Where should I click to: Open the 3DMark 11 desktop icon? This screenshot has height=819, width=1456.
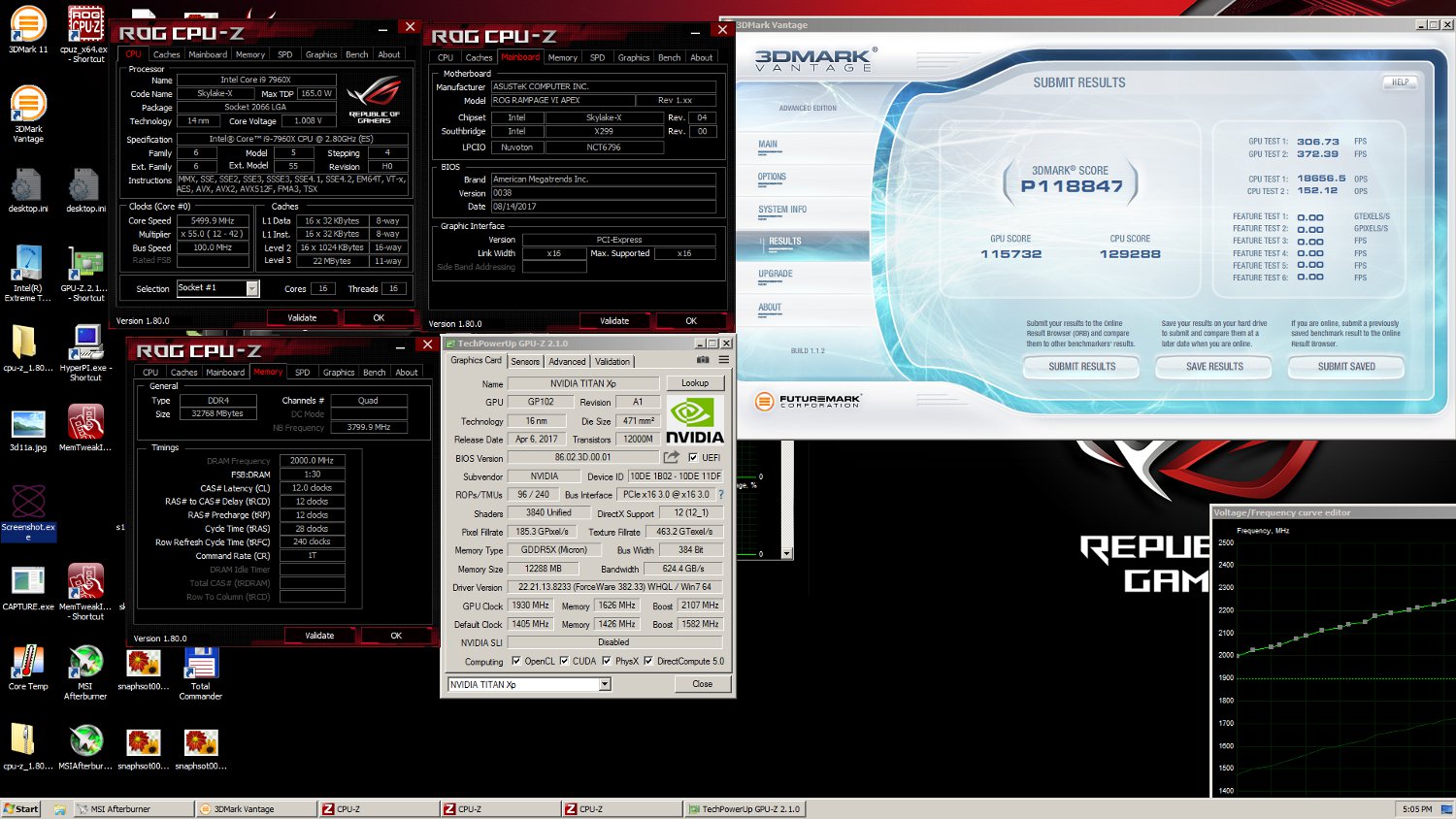[28, 27]
